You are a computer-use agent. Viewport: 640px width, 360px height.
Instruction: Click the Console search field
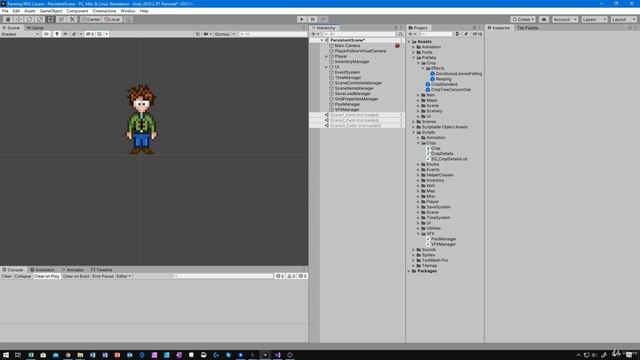(x=223, y=276)
